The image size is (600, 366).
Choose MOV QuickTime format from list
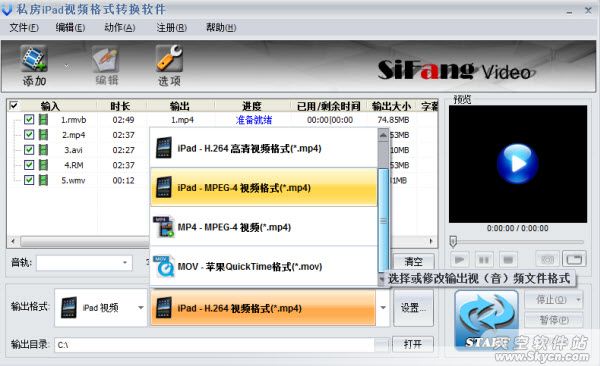(264, 266)
